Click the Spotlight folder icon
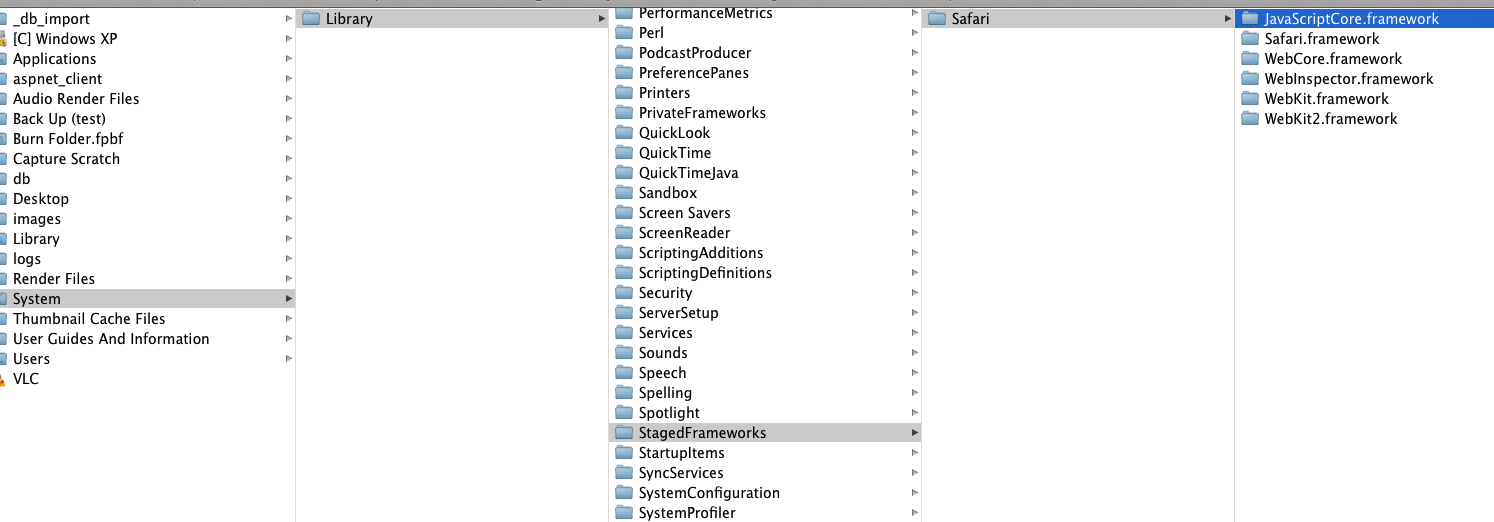1494x522 pixels. pyautogui.click(x=624, y=413)
